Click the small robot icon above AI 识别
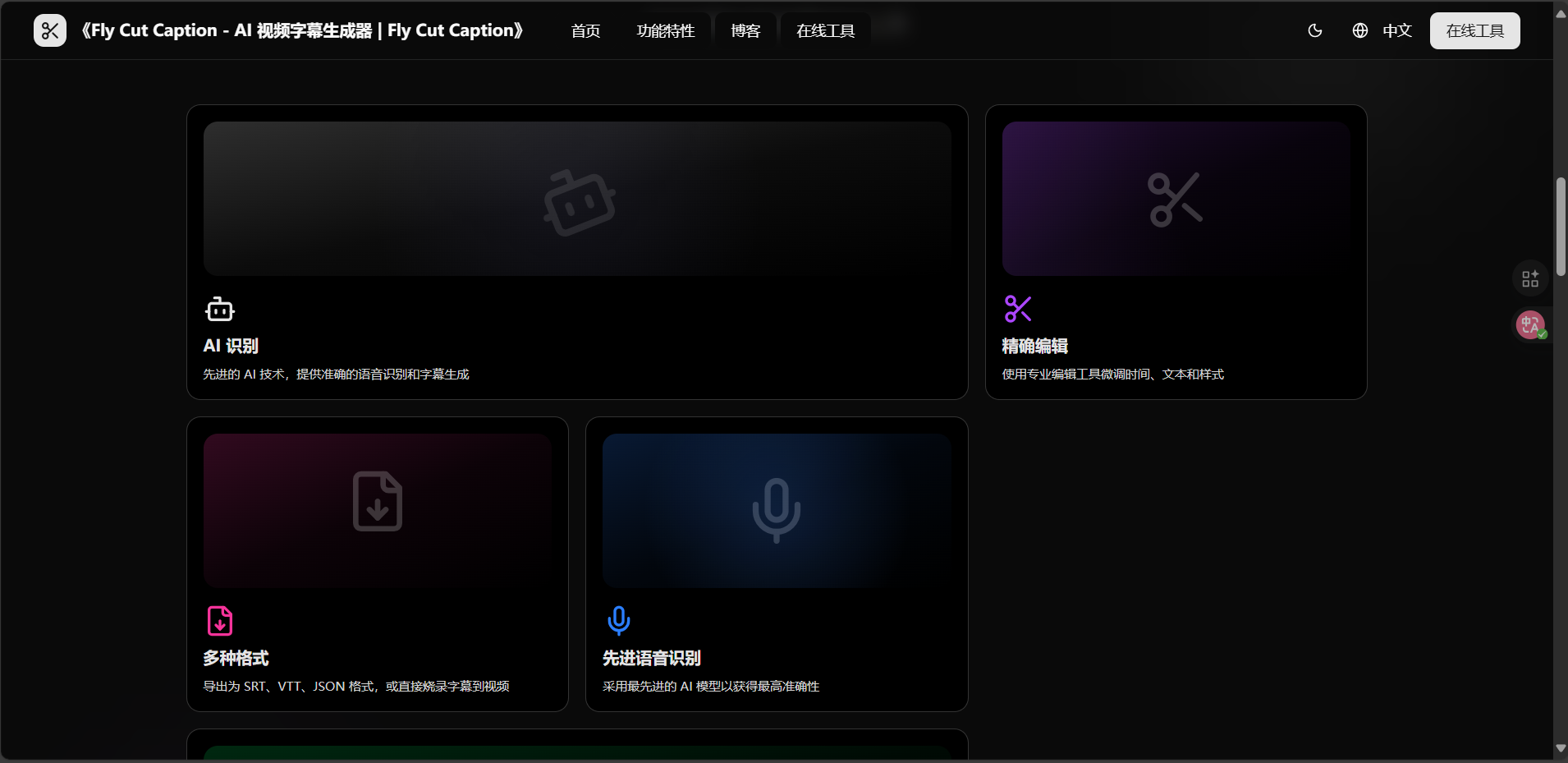 click(x=220, y=309)
